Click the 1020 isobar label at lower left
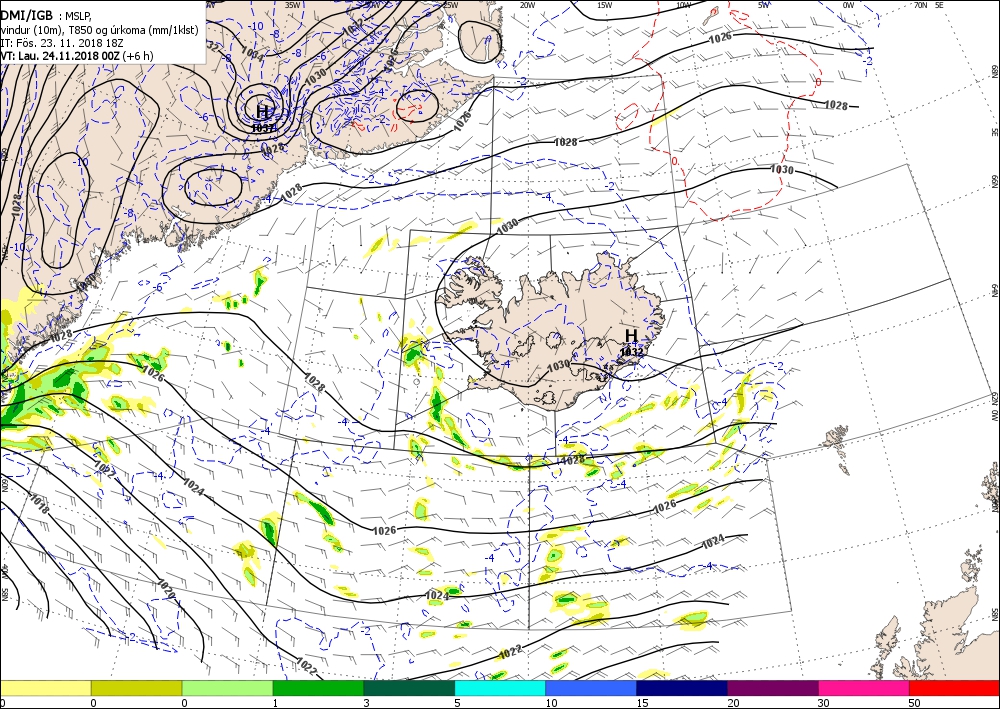Screen dimensions: 1000x709 [165, 587]
